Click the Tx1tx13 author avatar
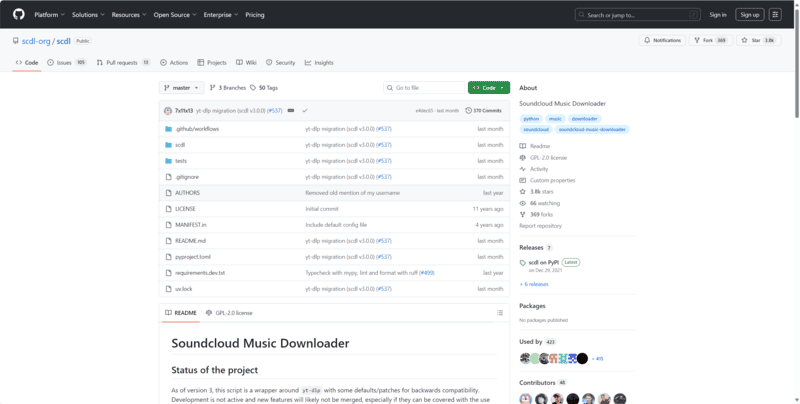 tap(168, 110)
